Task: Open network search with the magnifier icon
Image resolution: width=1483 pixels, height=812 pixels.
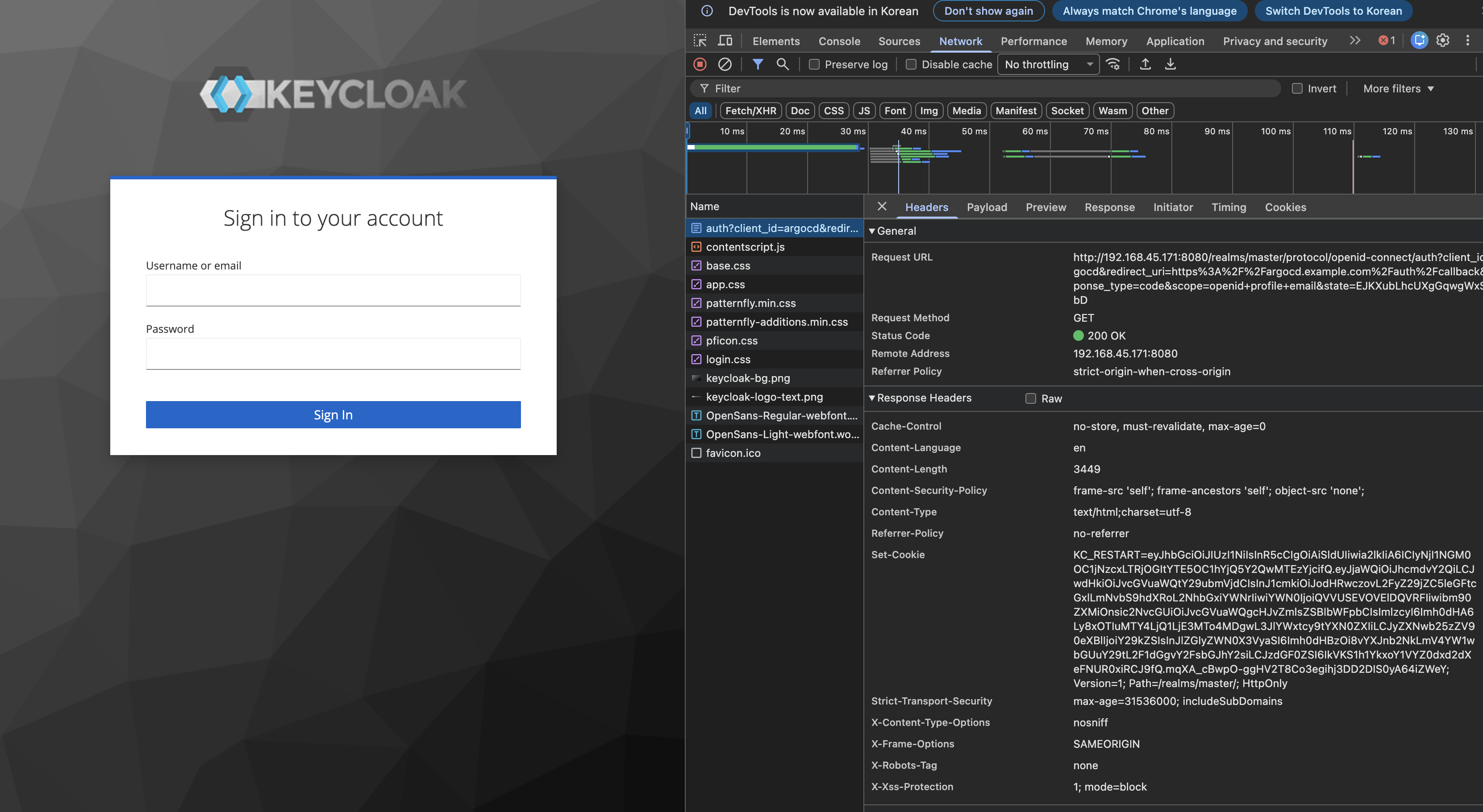Action: pyautogui.click(x=783, y=64)
